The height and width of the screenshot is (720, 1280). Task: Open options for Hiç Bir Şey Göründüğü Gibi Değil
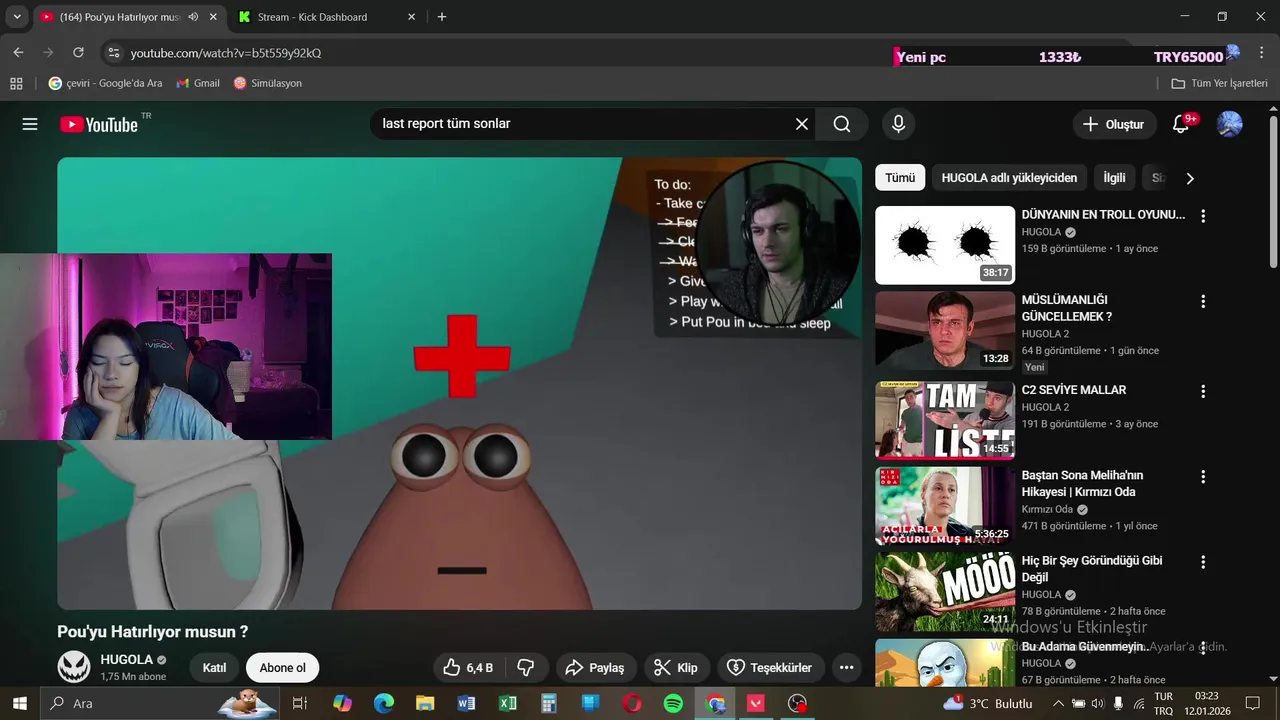1203,562
